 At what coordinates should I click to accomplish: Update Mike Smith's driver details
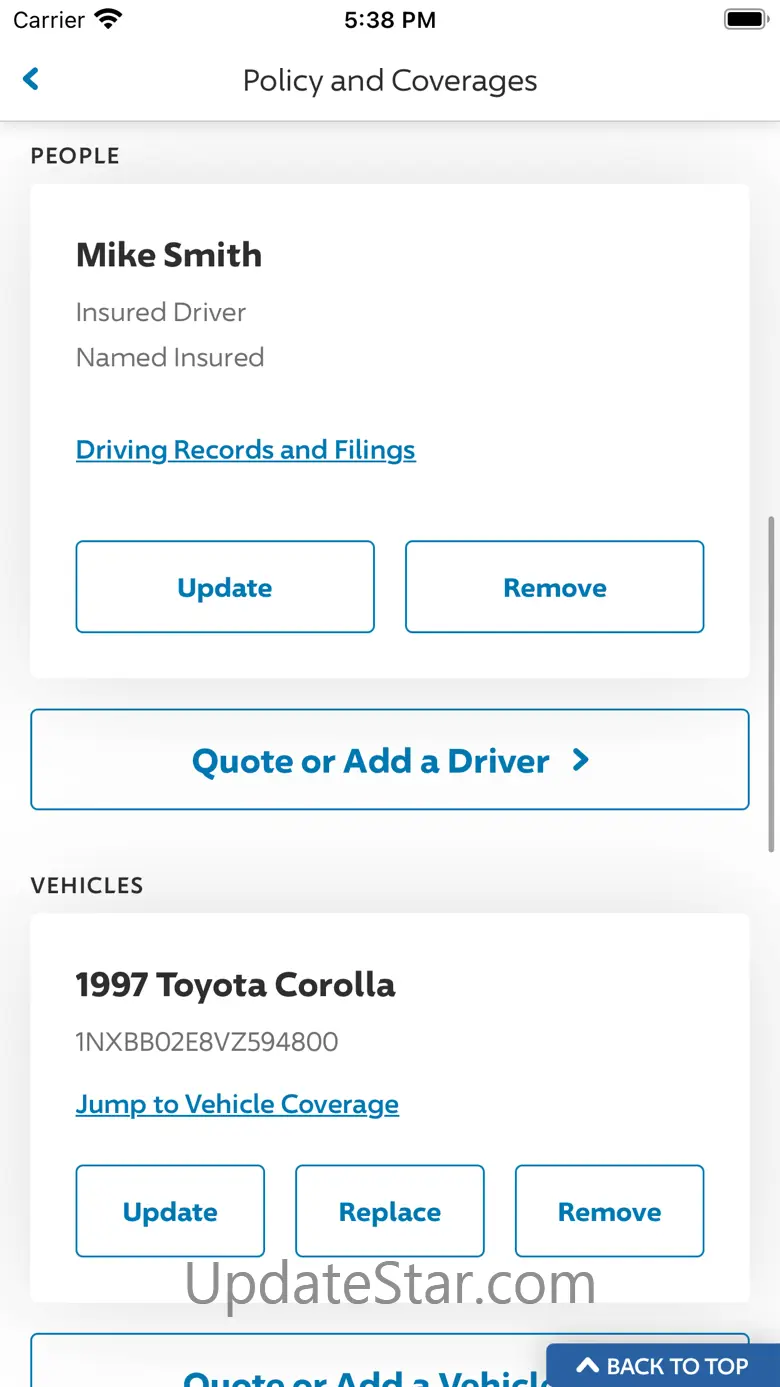tap(225, 587)
